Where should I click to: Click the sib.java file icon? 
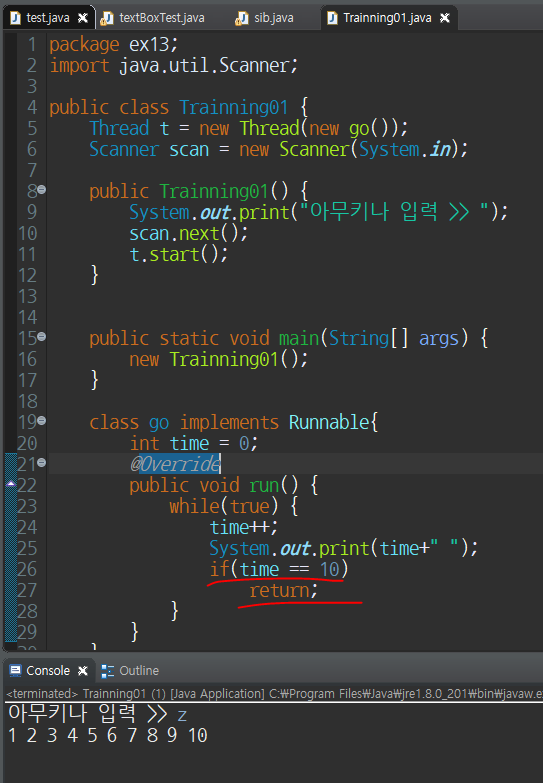tap(241, 18)
